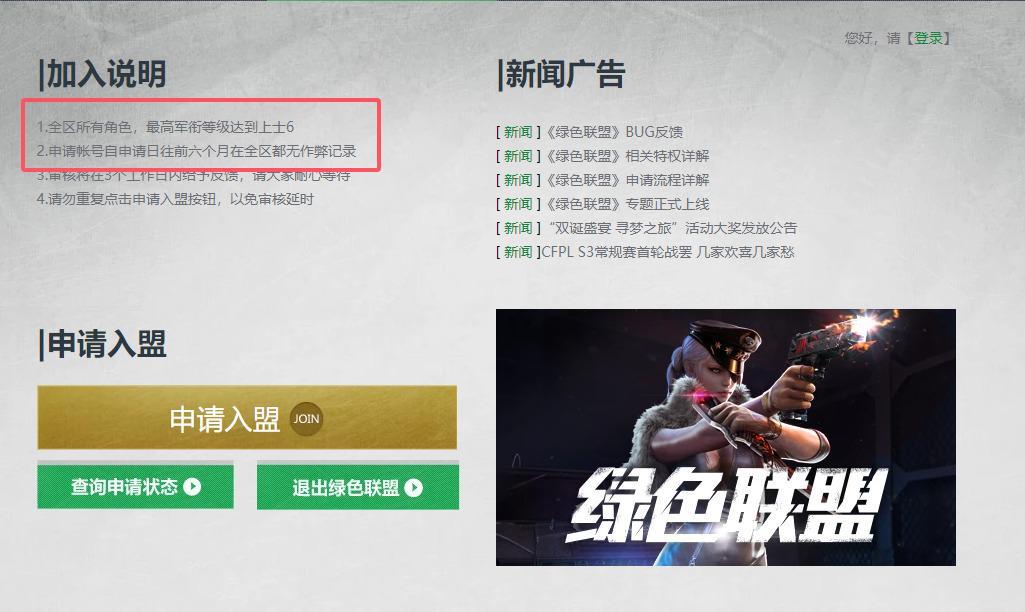Click arrow icon on 退出绿色联盟 button
1025x612 pixels.
click(x=414, y=488)
